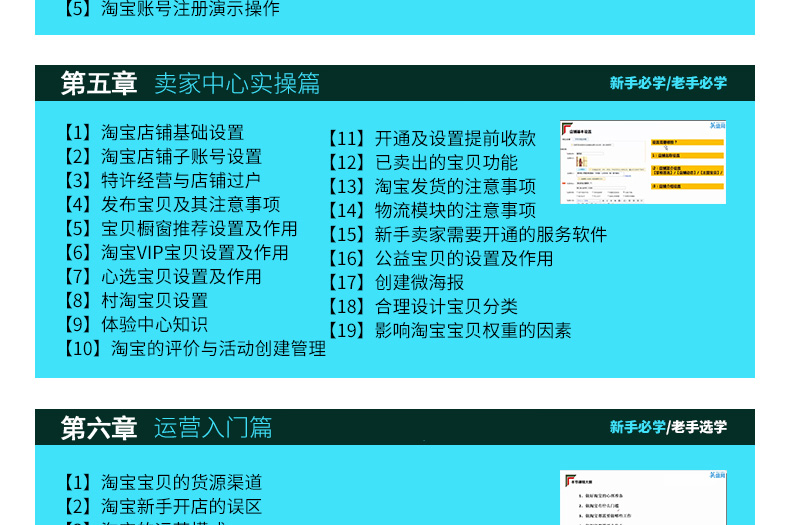Screen dimensions: 790x525
Task: Select item 【10】 淘宝的评价与活动创建管理
Action: (x=194, y=348)
